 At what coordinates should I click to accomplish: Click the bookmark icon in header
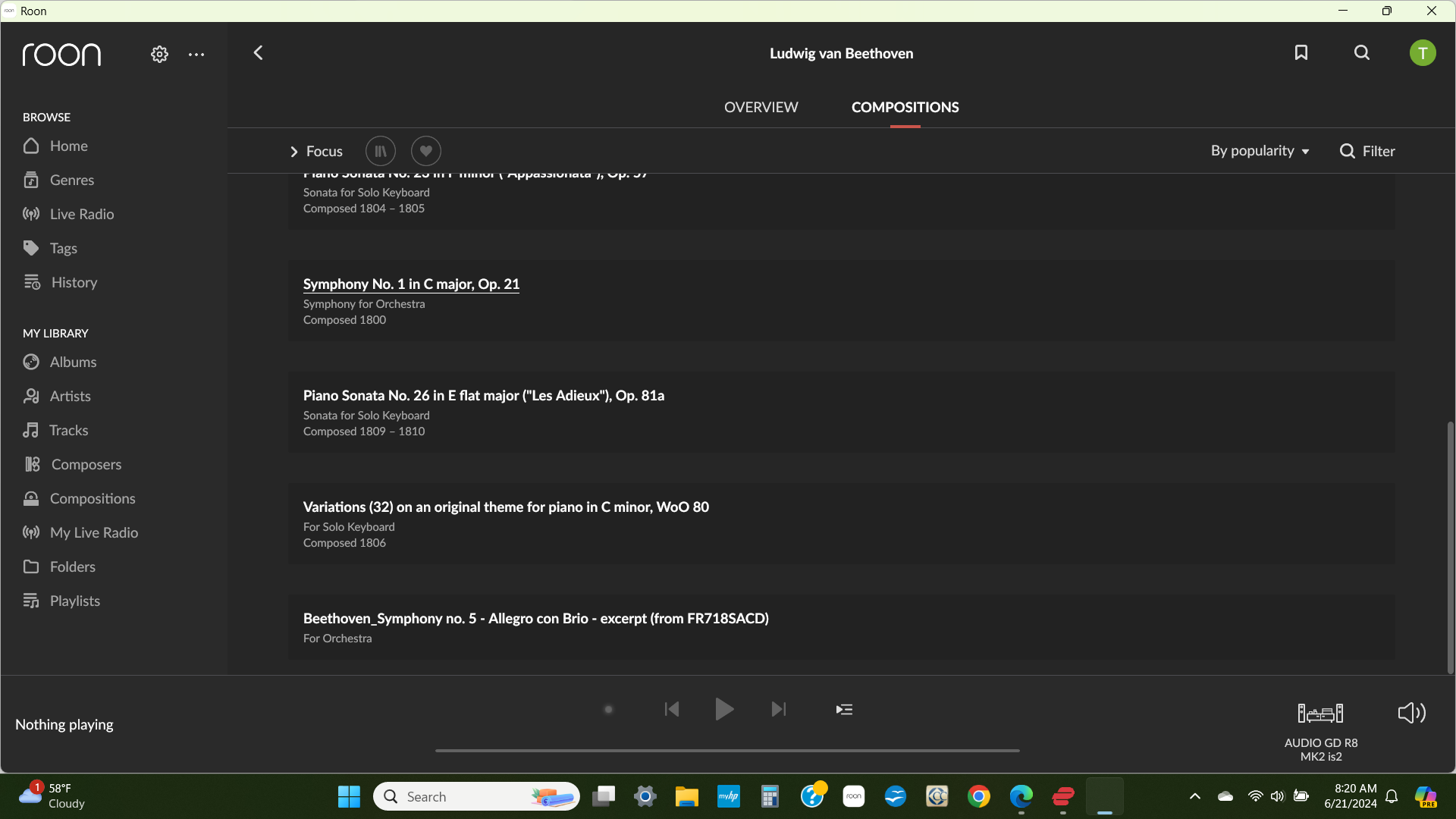[1301, 52]
